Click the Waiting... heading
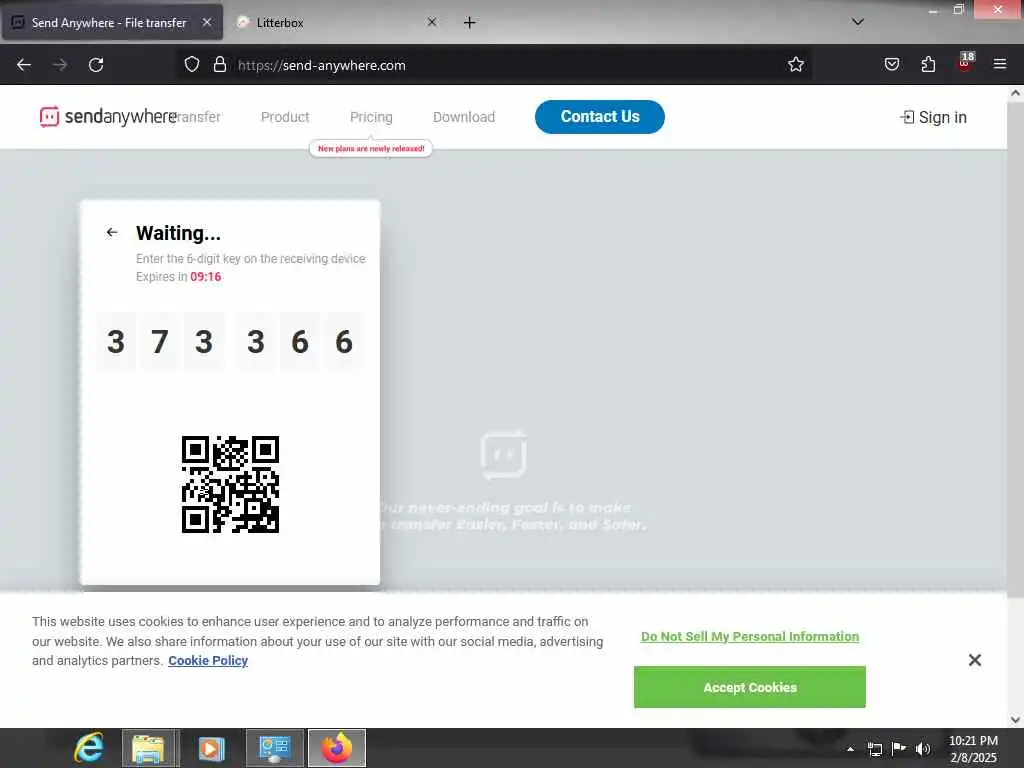Viewport: 1024px width, 768px height. (x=178, y=233)
